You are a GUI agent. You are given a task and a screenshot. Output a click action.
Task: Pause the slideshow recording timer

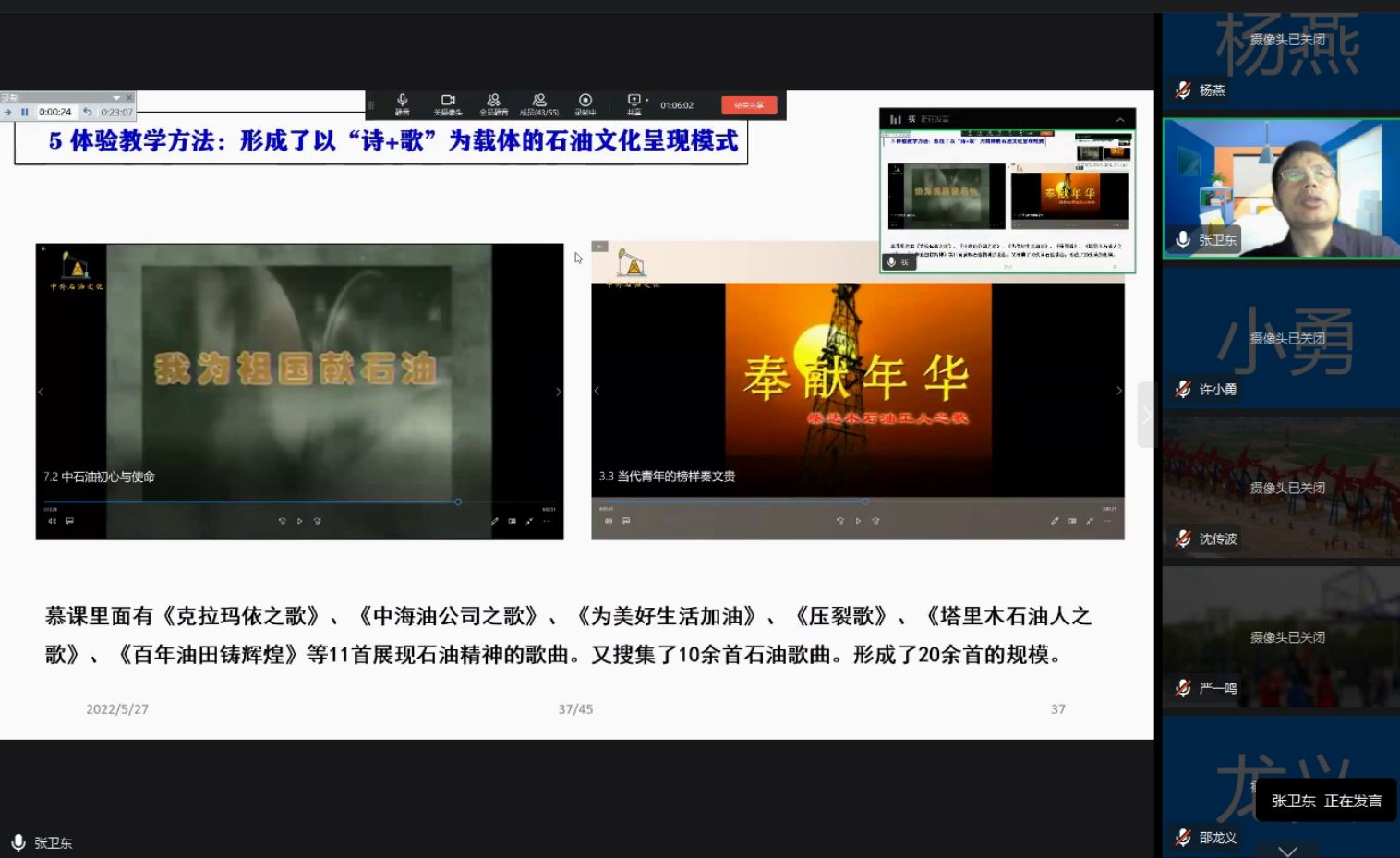coord(25,112)
